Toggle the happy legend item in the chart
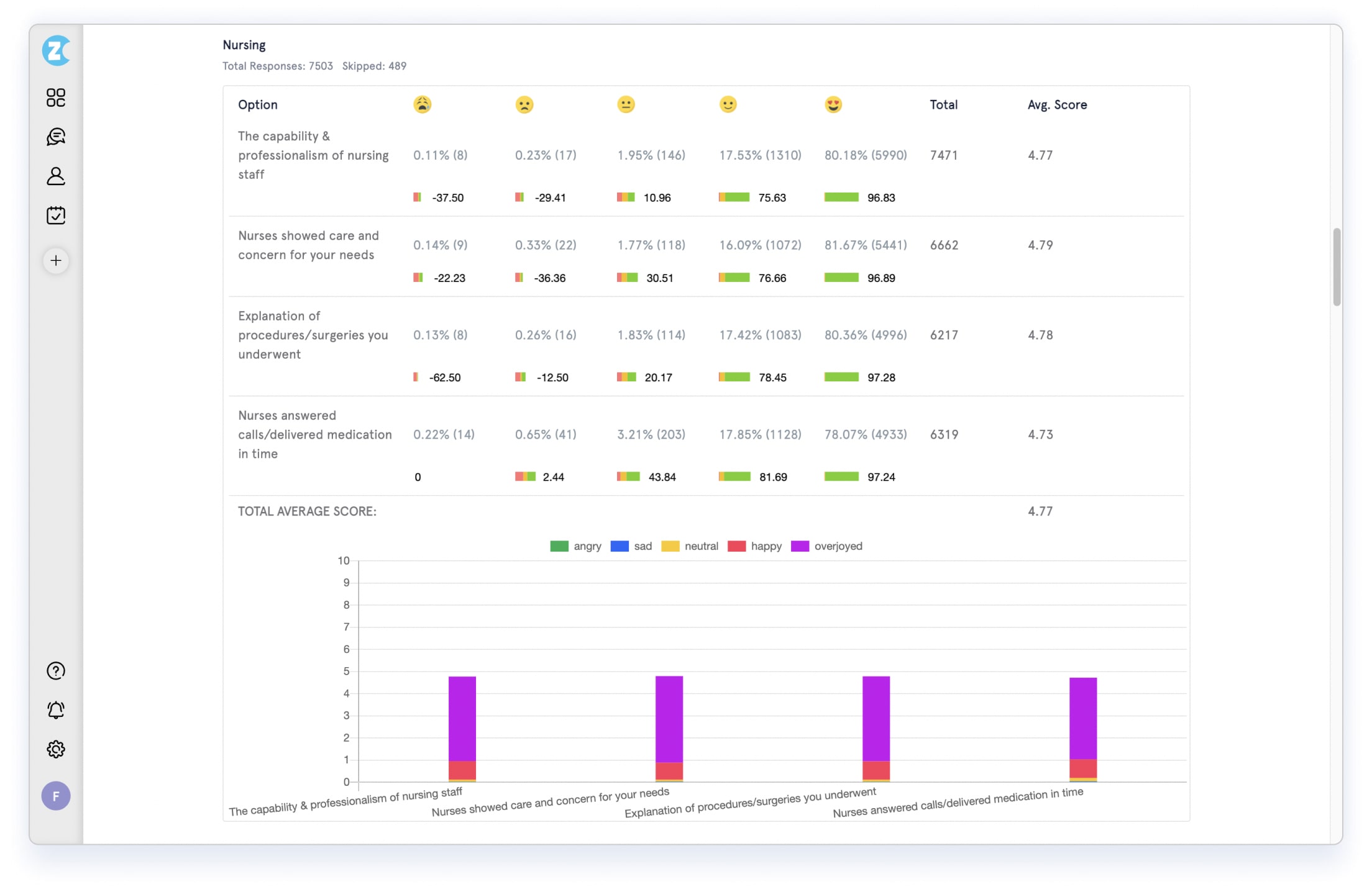The image size is (1372, 892). [754, 546]
